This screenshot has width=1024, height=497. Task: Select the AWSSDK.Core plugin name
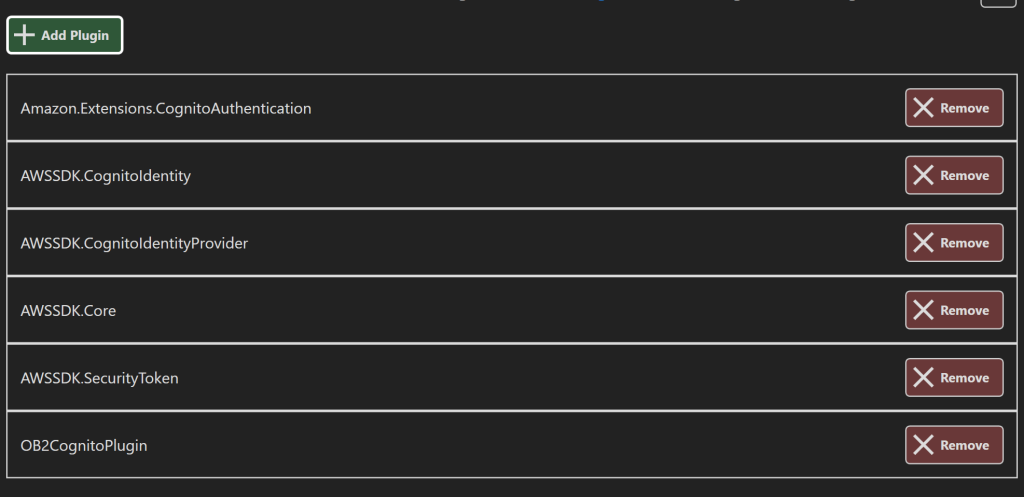[68, 311]
